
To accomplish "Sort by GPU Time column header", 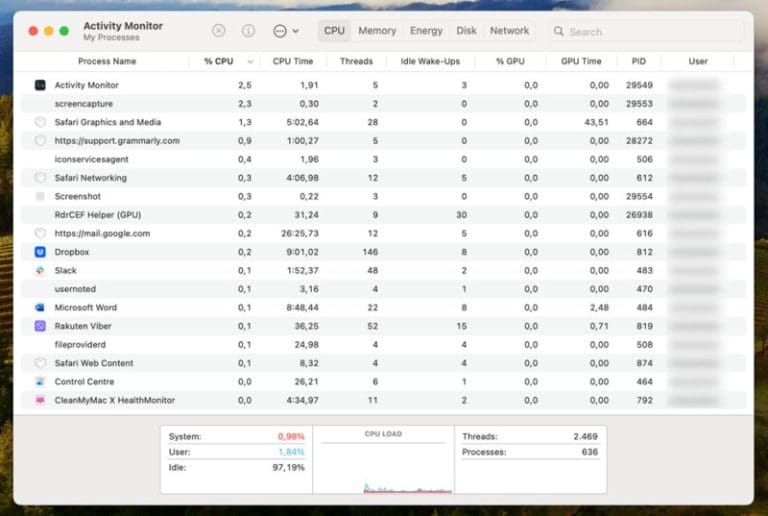I will pyautogui.click(x=581, y=61).
